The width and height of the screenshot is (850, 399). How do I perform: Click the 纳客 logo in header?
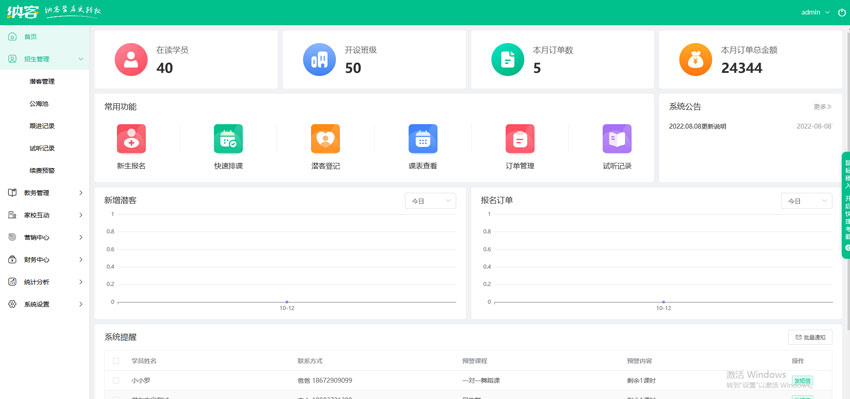(x=23, y=11)
